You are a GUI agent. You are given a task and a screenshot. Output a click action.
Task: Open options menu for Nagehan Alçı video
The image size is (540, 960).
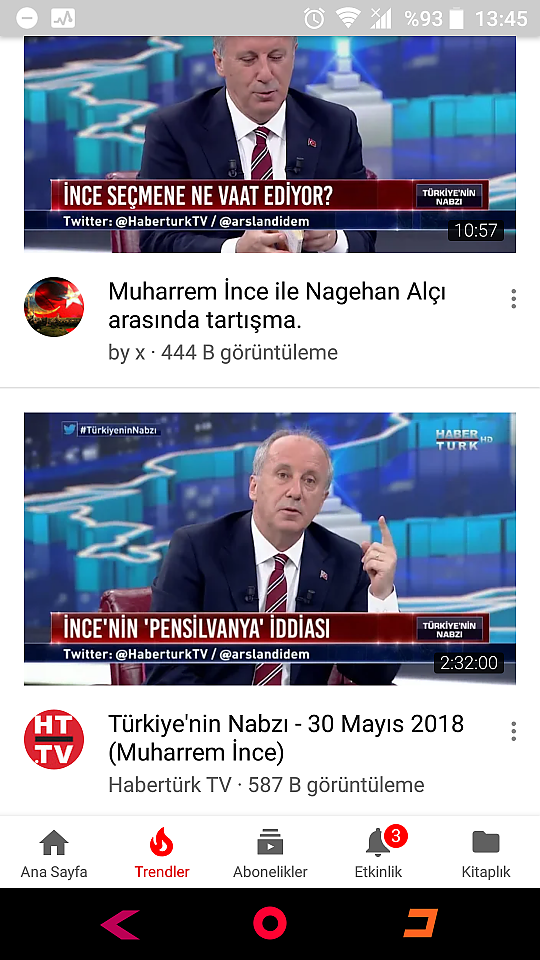coord(513,299)
